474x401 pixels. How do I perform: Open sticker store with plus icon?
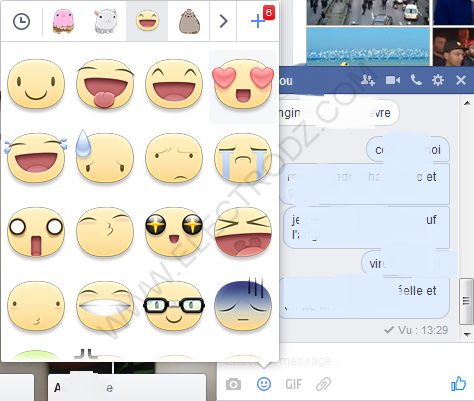(x=258, y=21)
